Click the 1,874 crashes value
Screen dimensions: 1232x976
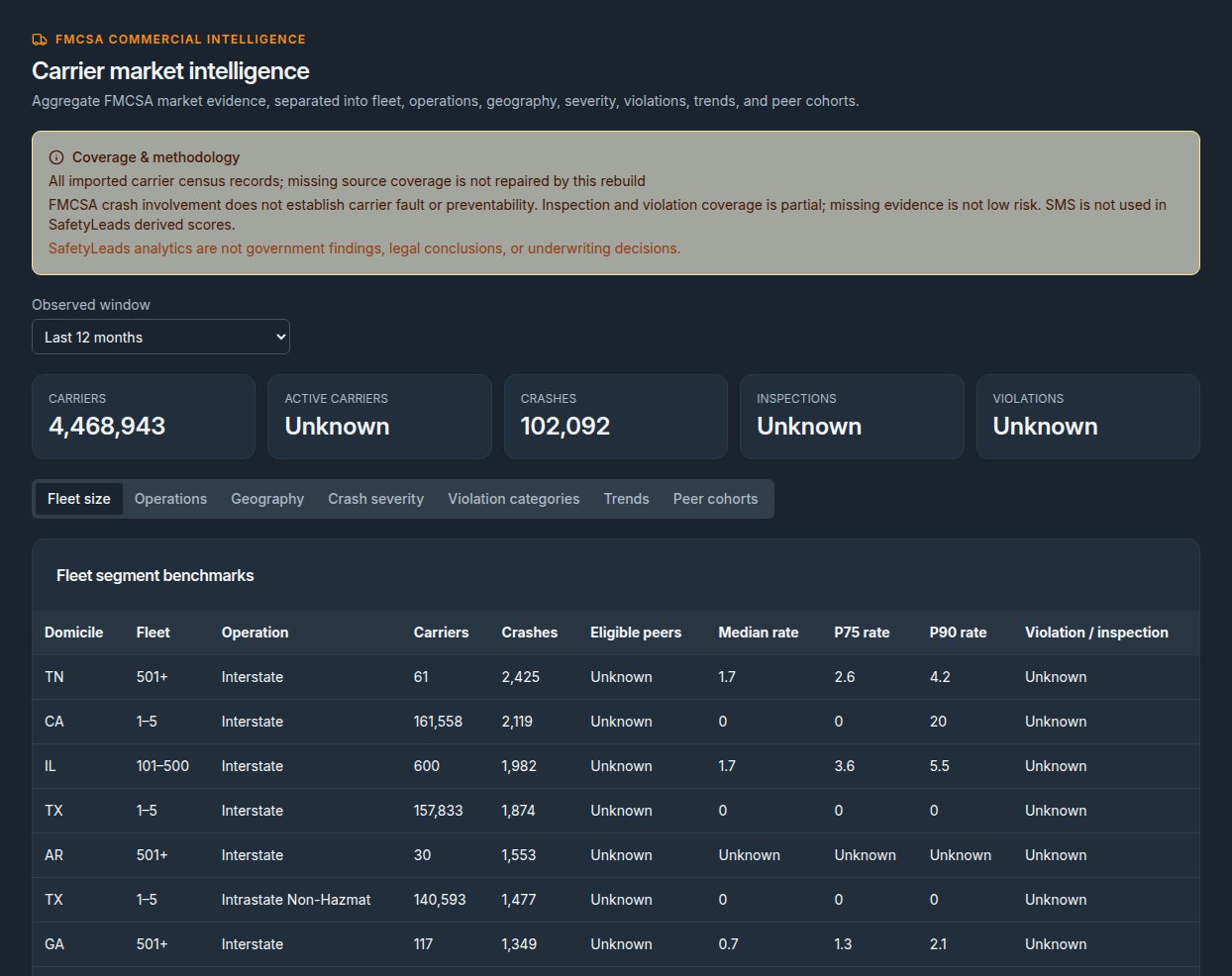tap(519, 811)
